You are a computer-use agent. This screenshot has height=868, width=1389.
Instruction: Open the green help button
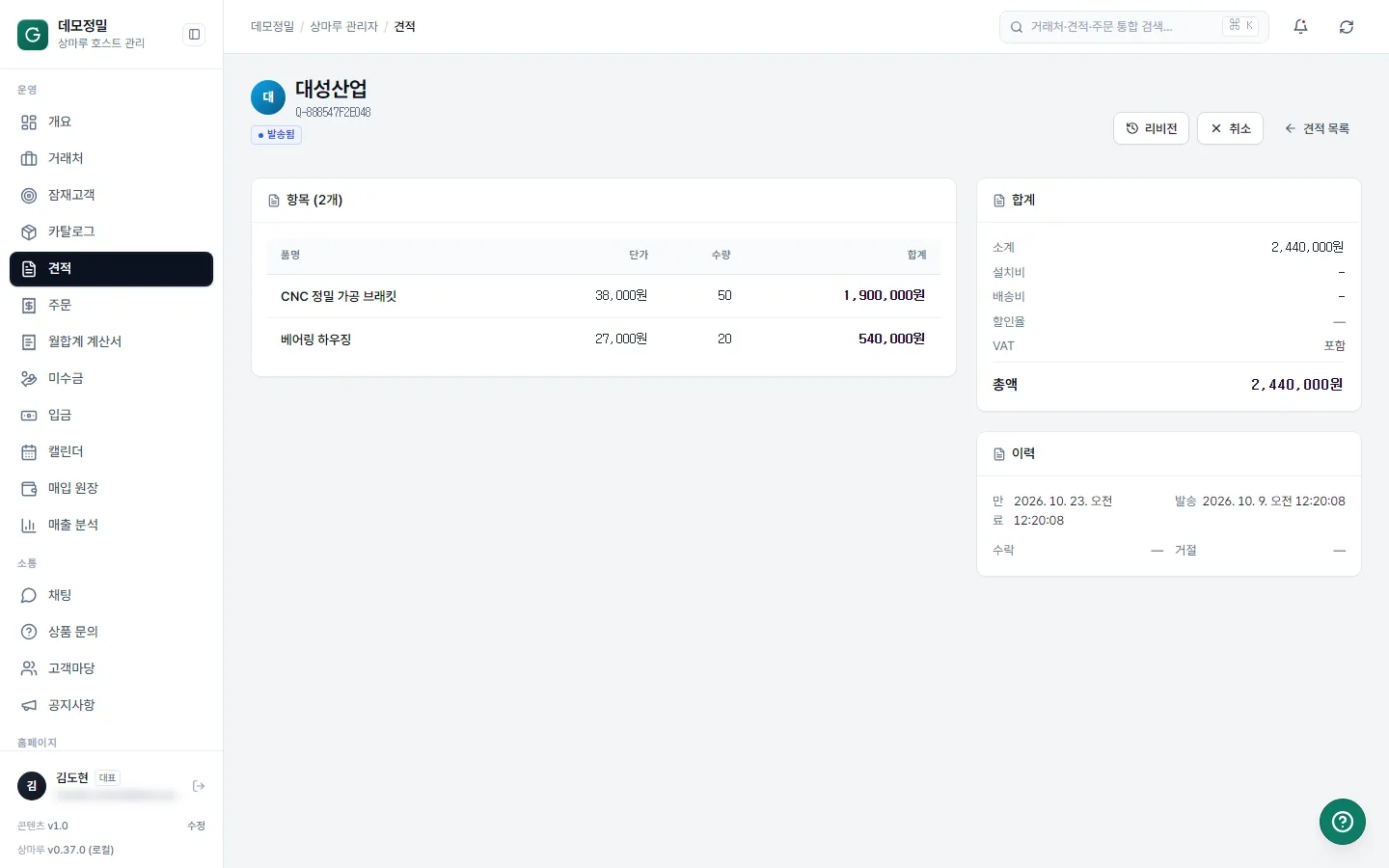pyautogui.click(x=1343, y=822)
